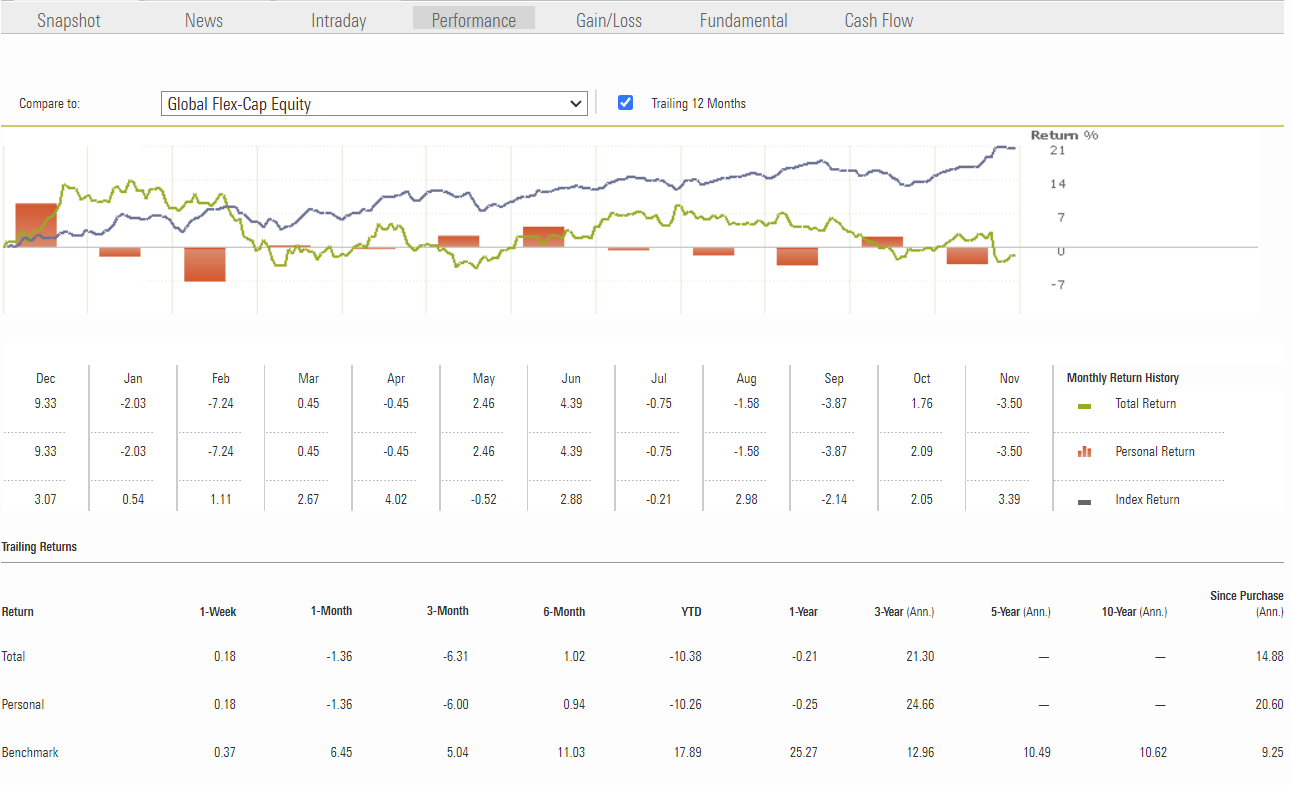The width and height of the screenshot is (1291, 785).
Task: Switch to the Snapshot tab
Action: pos(69,20)
